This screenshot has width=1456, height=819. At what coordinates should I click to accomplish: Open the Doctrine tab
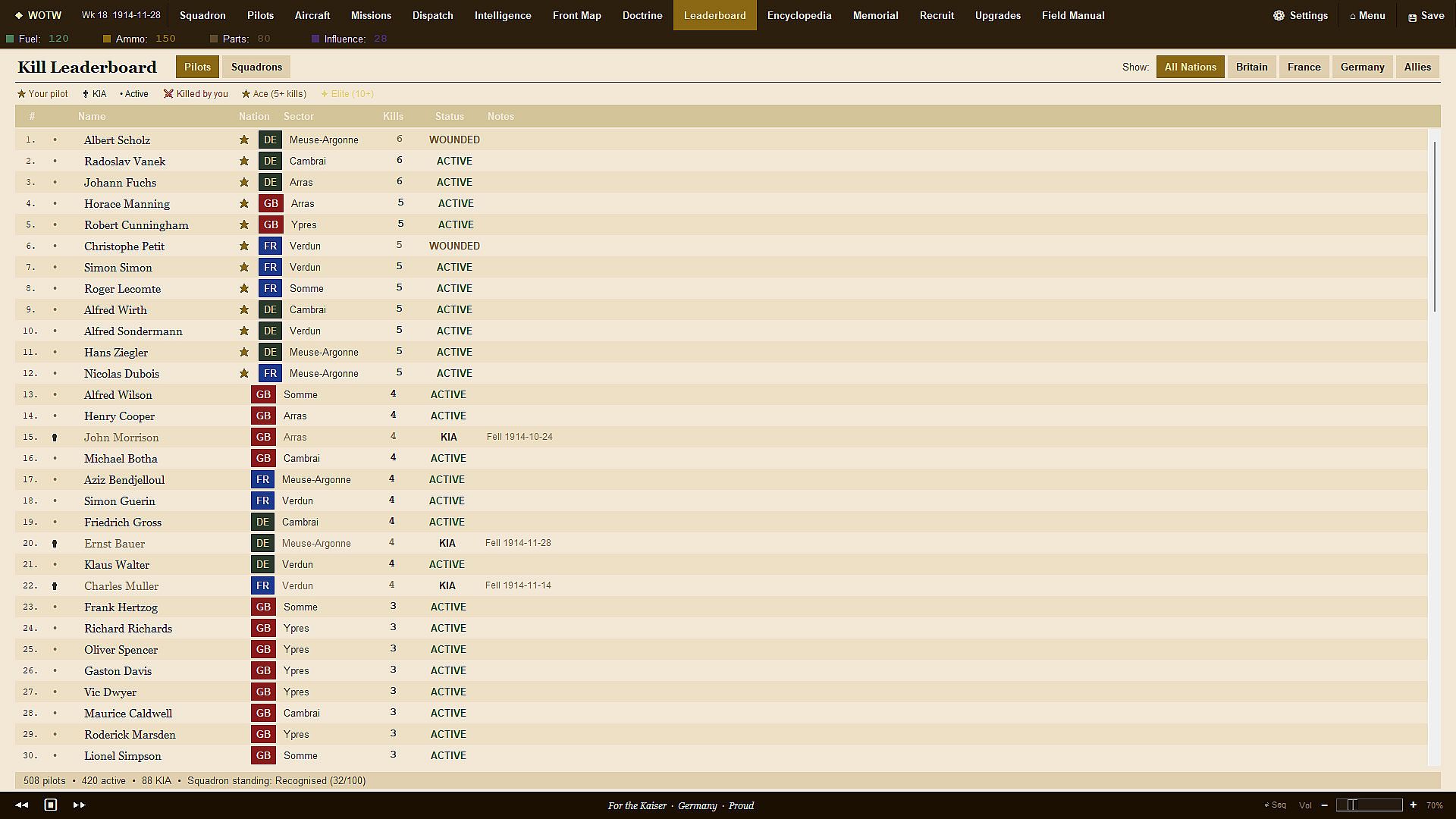(642, 15)
